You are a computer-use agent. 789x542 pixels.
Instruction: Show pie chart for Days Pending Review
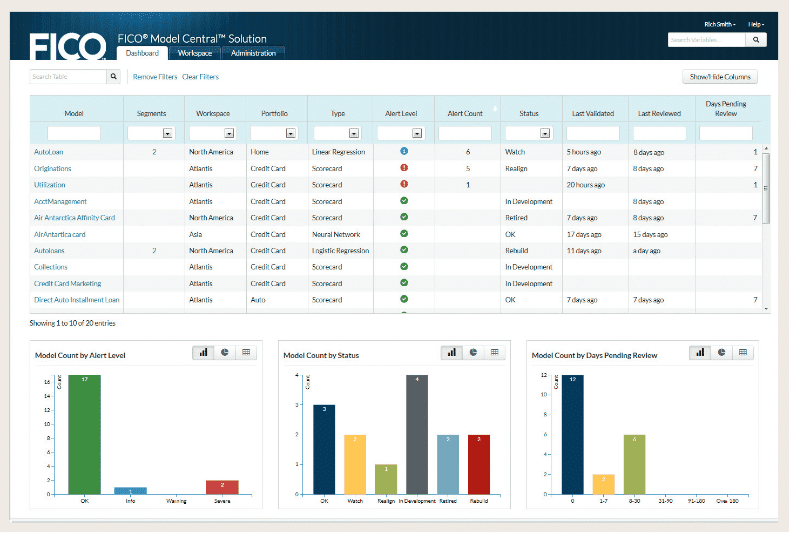click(x=722, y=352)
